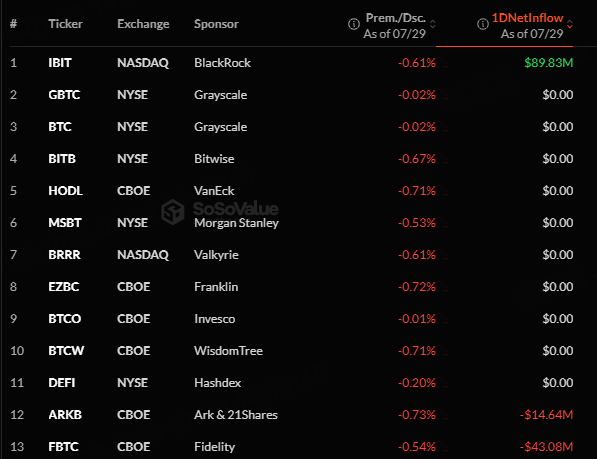The width and height of the screenshot is (597, 459).
Task: Click the Prem./Dsc. info icon
Action: tap(354, 24)
